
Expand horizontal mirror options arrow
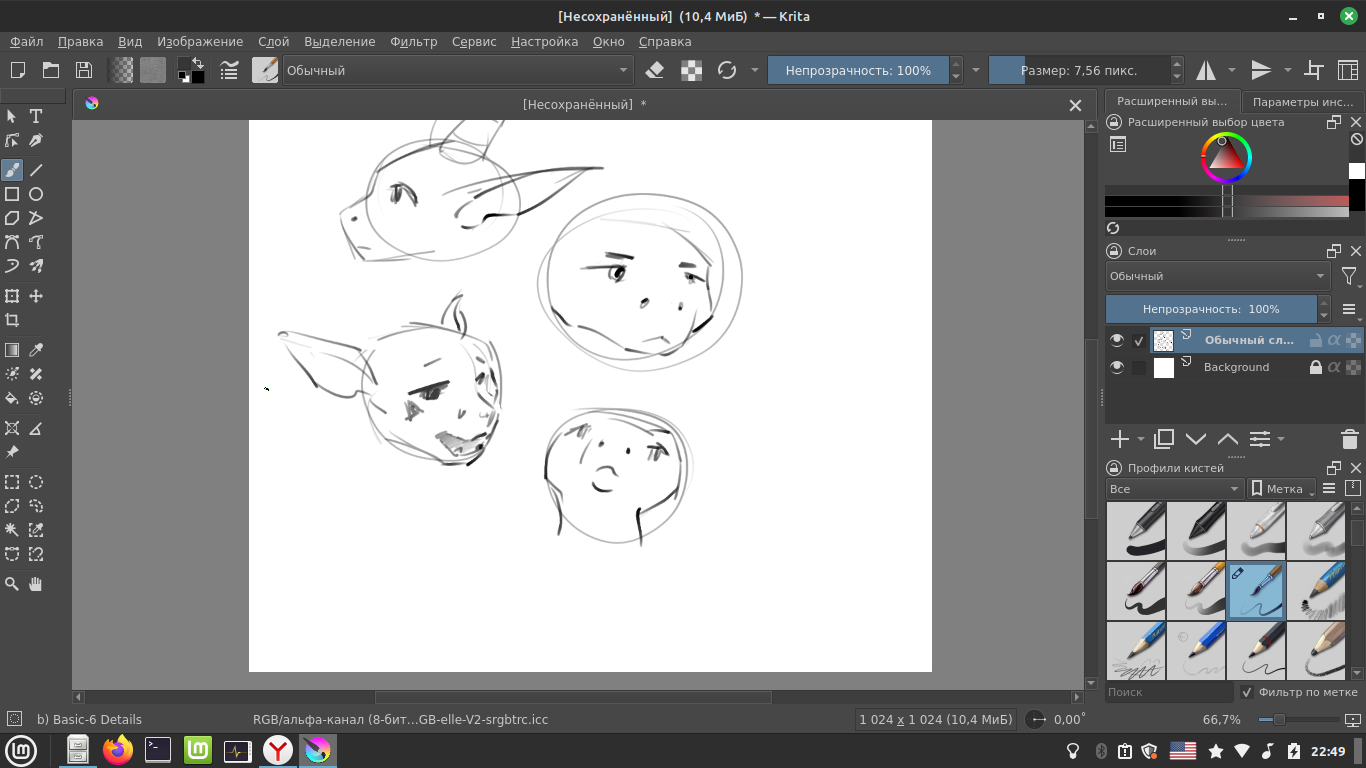1232,70
